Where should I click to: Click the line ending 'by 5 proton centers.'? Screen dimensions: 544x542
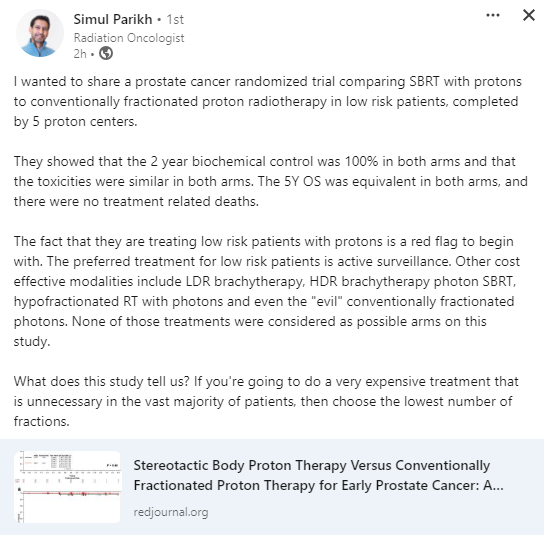tap(76, 122)
